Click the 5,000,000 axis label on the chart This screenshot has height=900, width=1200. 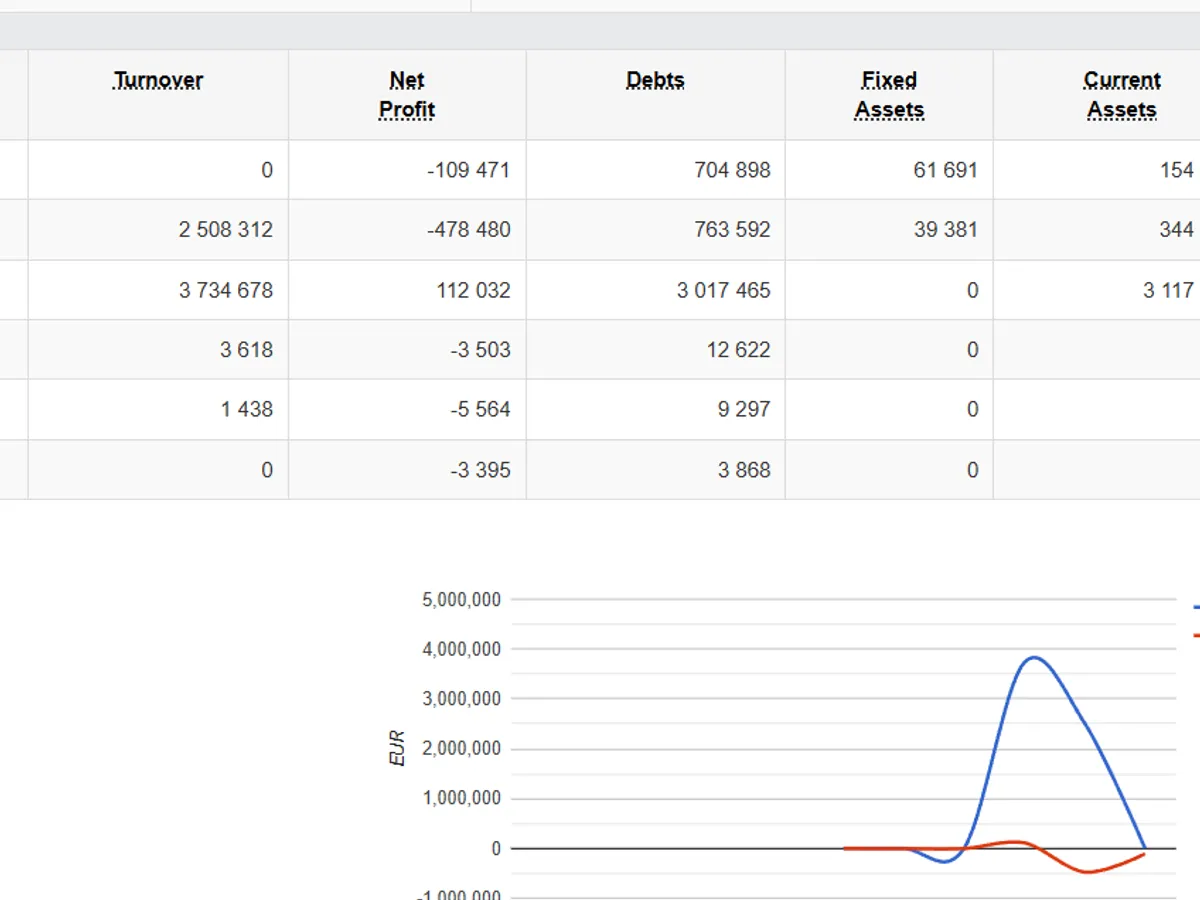point(462,600)
